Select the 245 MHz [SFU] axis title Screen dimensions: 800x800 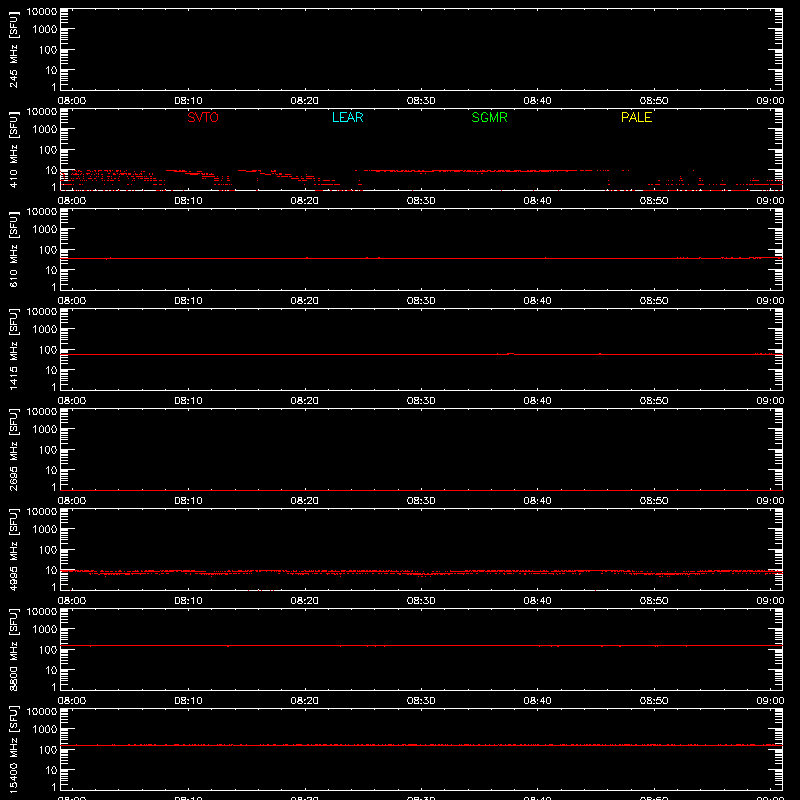(13, 49)
